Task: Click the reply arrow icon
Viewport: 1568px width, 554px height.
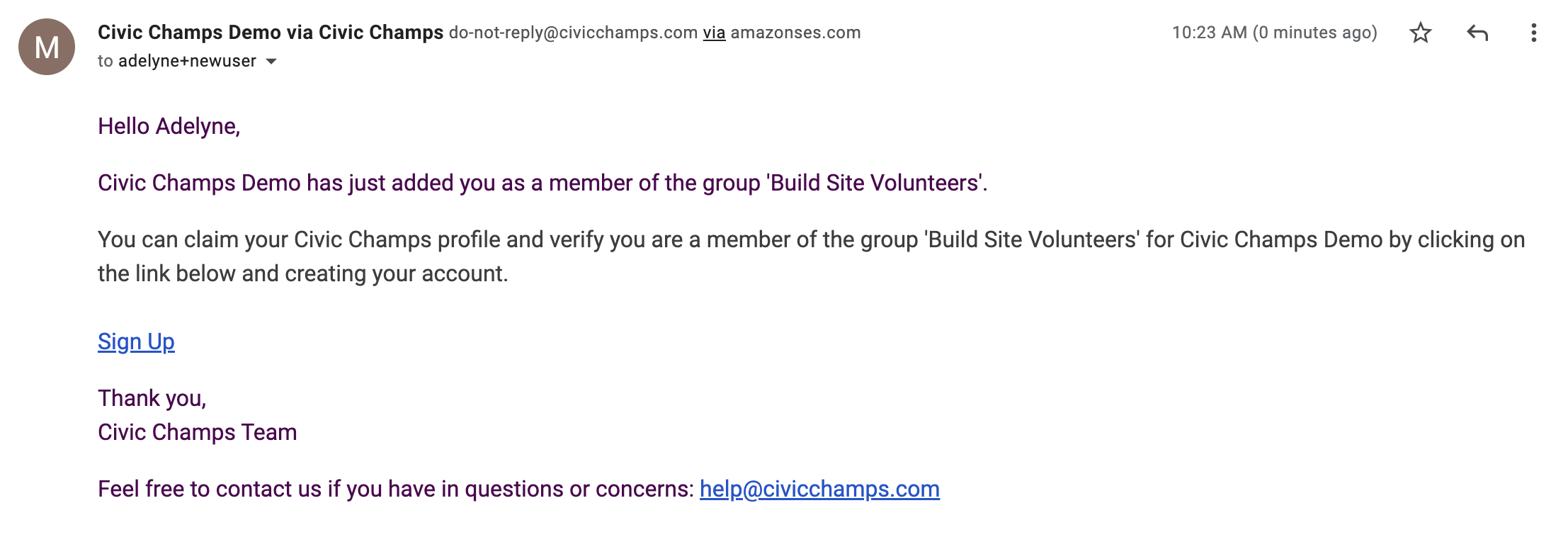Action: pyautogui.click(x=1477, y=33)
